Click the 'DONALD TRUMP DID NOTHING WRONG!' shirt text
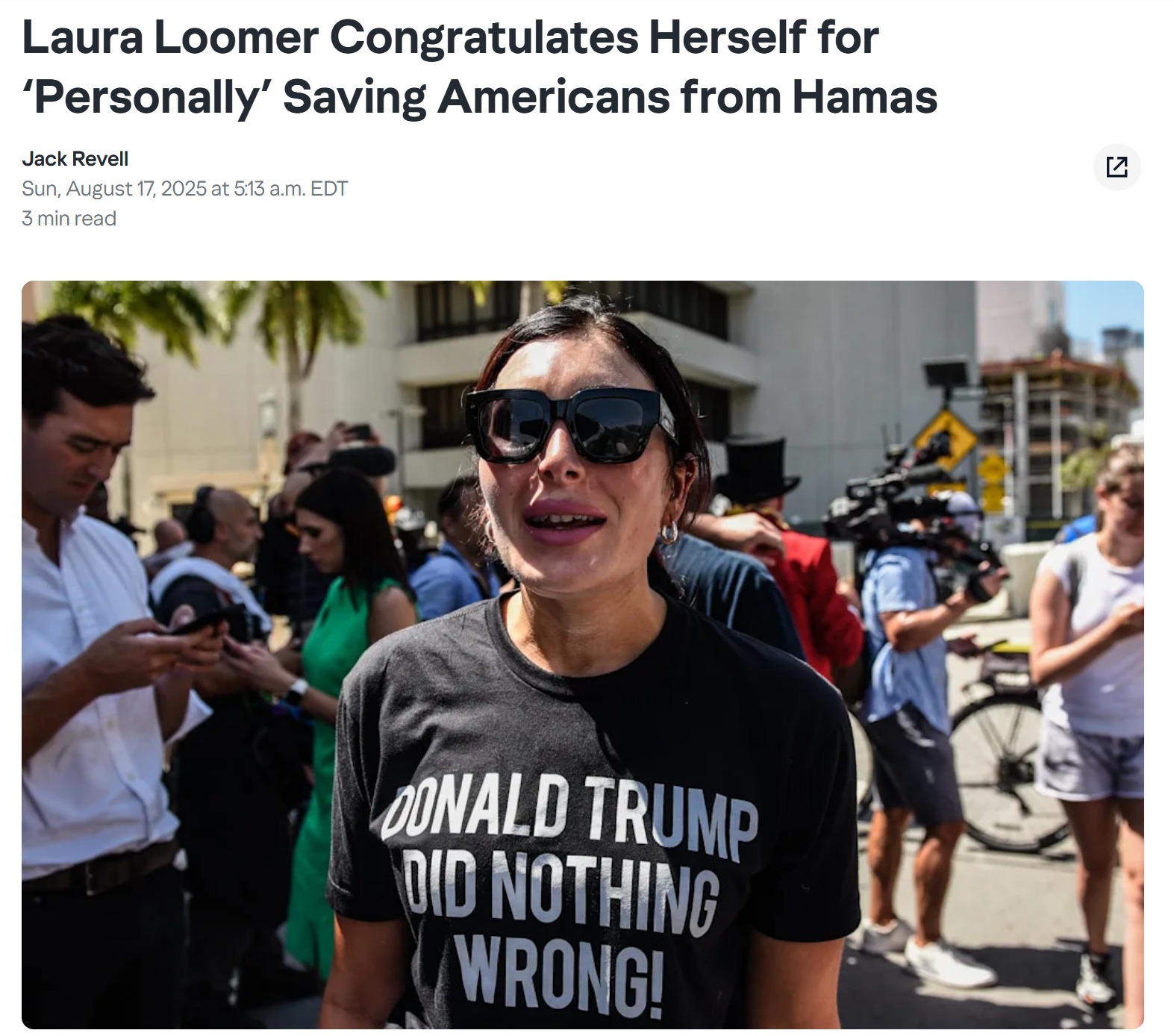This screenshot has width=1174, height=1036. (569, 896)
